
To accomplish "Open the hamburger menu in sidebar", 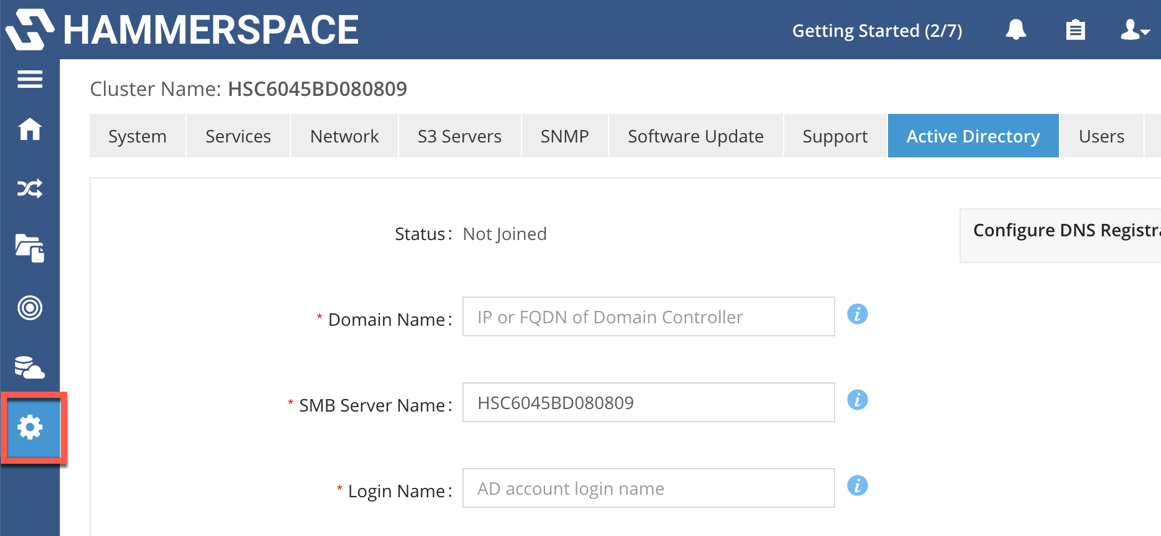I will (30, 79).
